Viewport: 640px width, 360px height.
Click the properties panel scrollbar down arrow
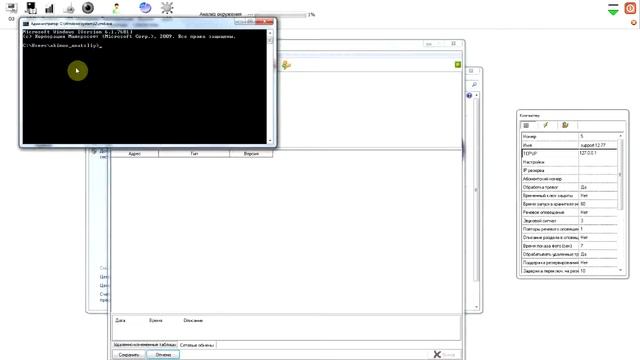click(x=620, y=270)
